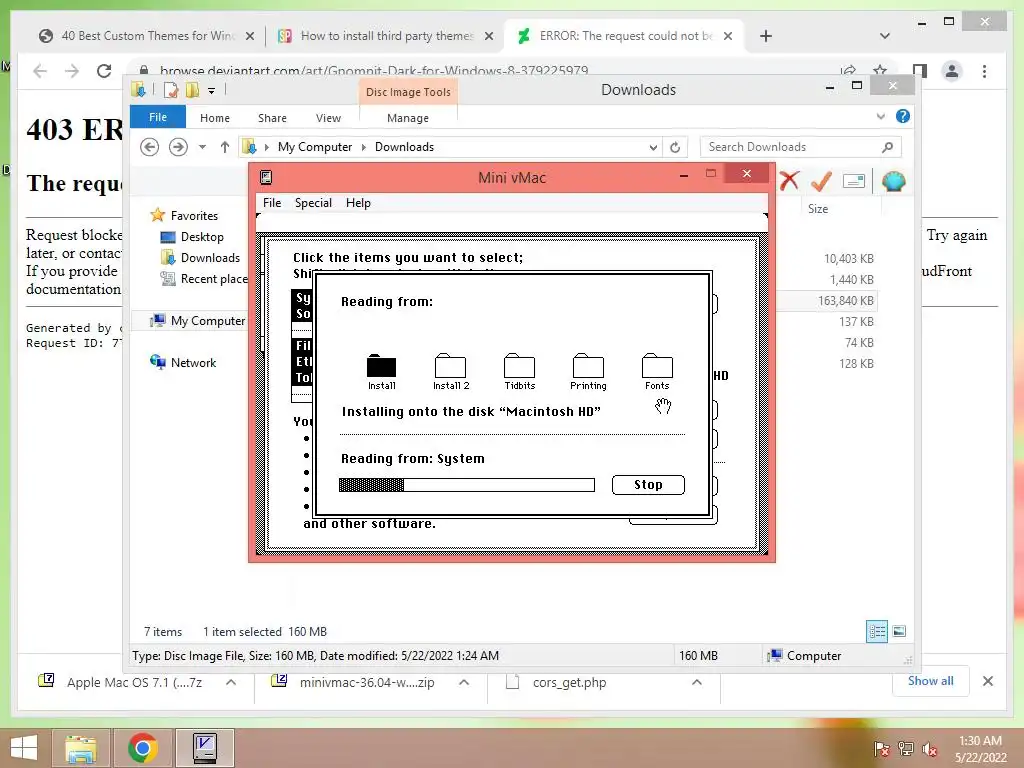Expand the Explorer ribbon chevron
This screenshot has width=1024, height=768.
pos(880,116)
